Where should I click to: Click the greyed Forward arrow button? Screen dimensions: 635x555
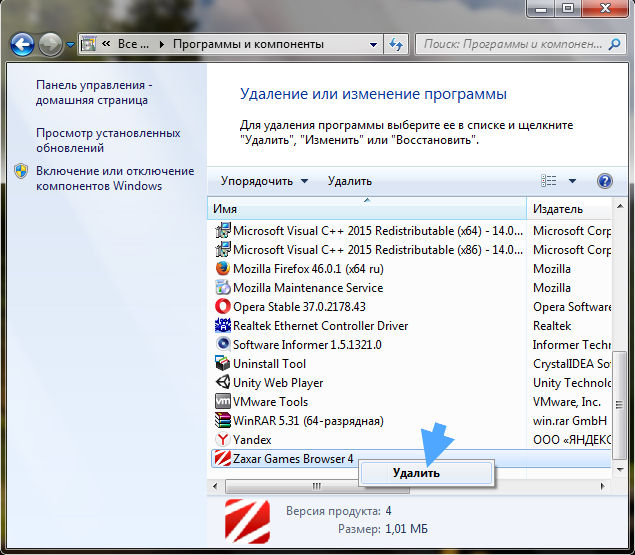click(50, 44)
